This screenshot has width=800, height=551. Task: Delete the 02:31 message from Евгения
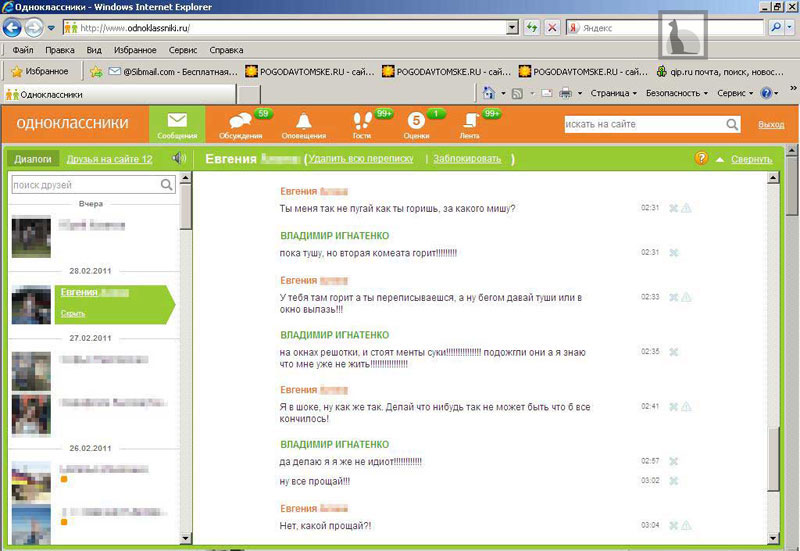673,208
